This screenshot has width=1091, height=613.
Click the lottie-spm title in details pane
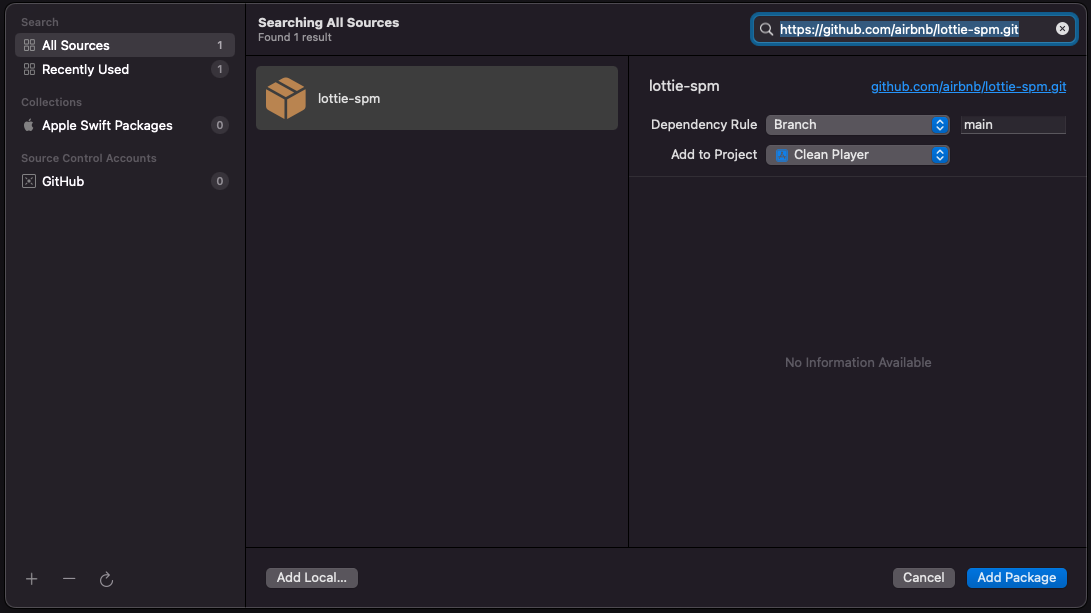[x=684, y=86]
